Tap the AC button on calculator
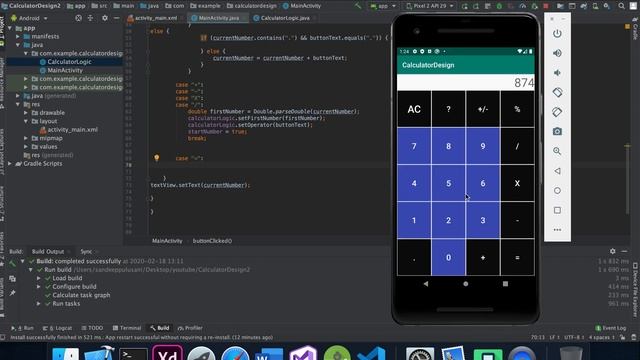 [414, 109]
